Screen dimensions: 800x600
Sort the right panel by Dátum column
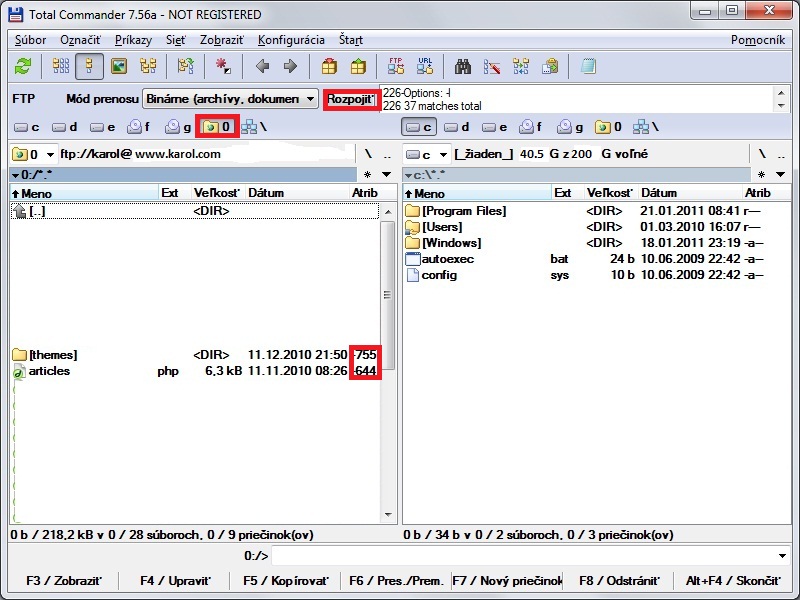tap(690, 193)
